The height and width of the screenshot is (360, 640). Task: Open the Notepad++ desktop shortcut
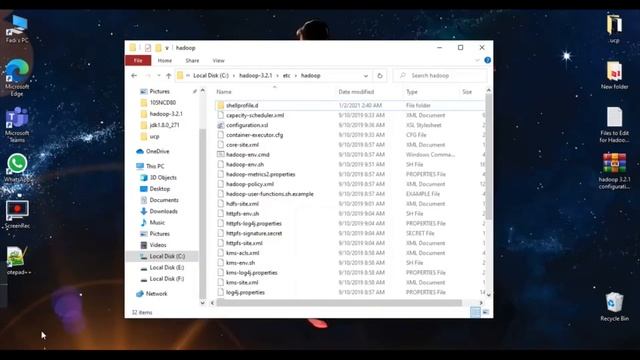(17, 260)
